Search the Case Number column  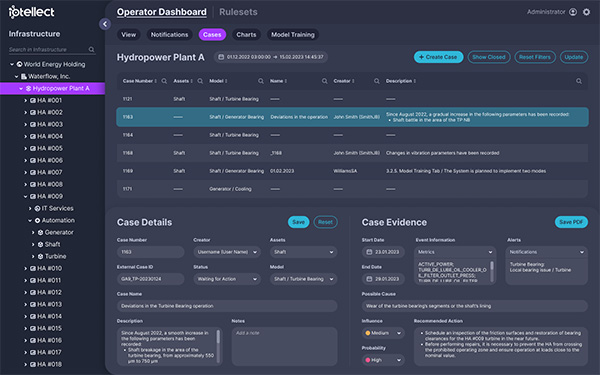pyautogui.click(x=164, y=81)
